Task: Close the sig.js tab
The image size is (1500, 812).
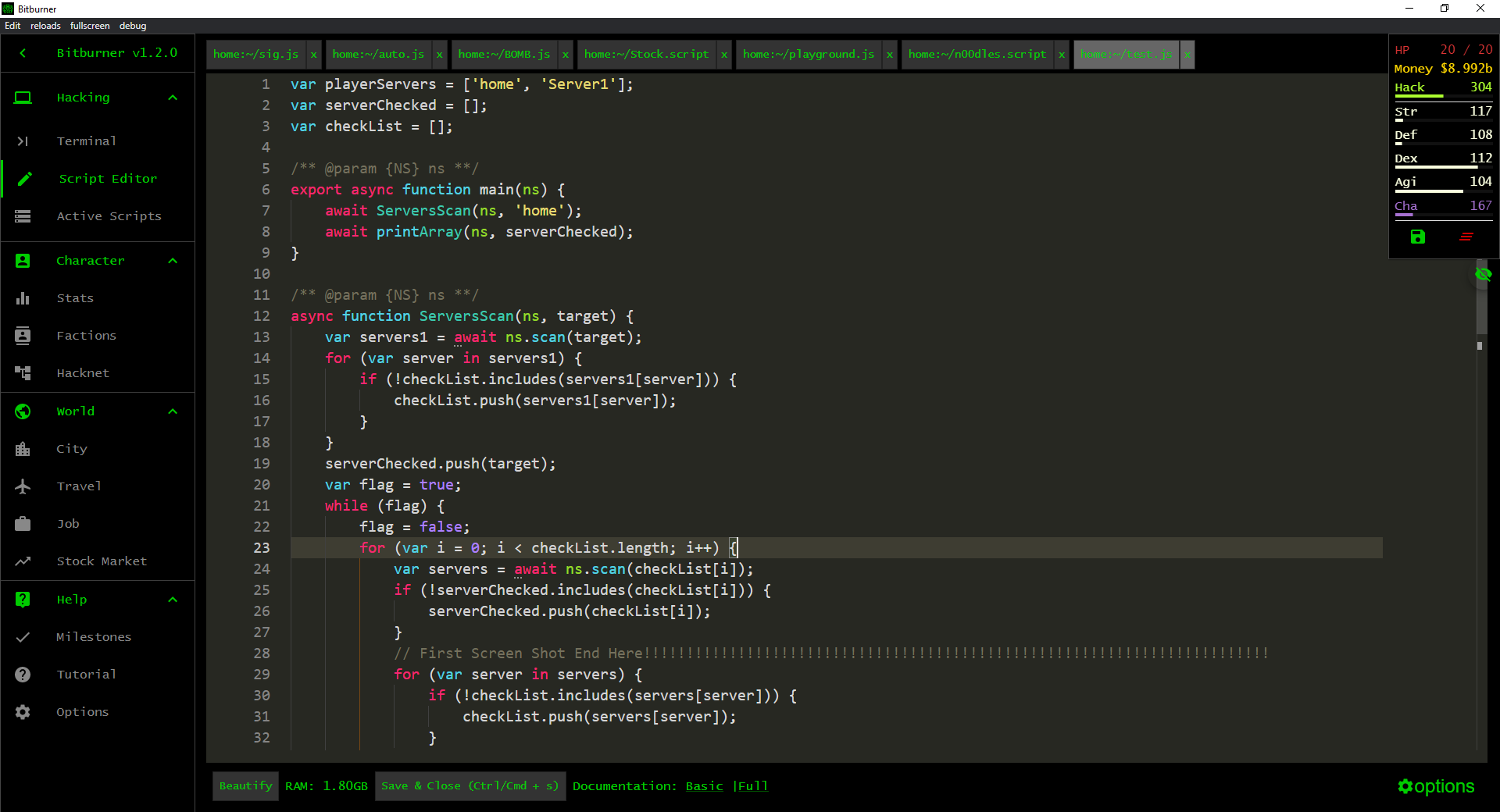Action: coord(313,55)
